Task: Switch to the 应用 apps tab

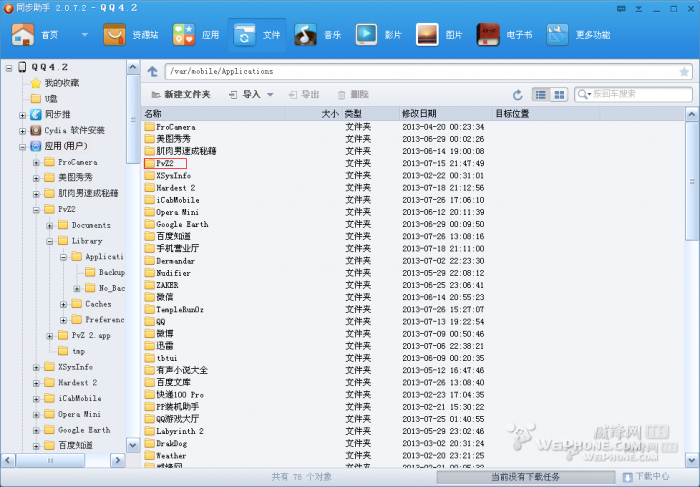Action: click(196, 35)
